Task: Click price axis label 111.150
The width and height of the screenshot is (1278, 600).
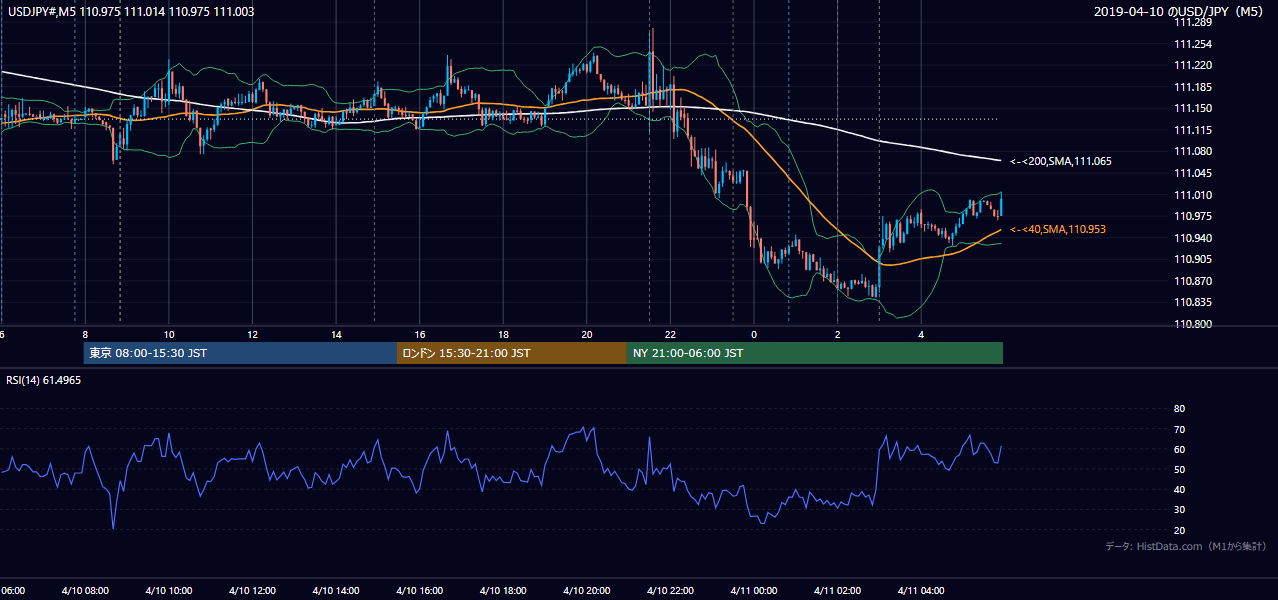Action: click(x=1194, y=108)
